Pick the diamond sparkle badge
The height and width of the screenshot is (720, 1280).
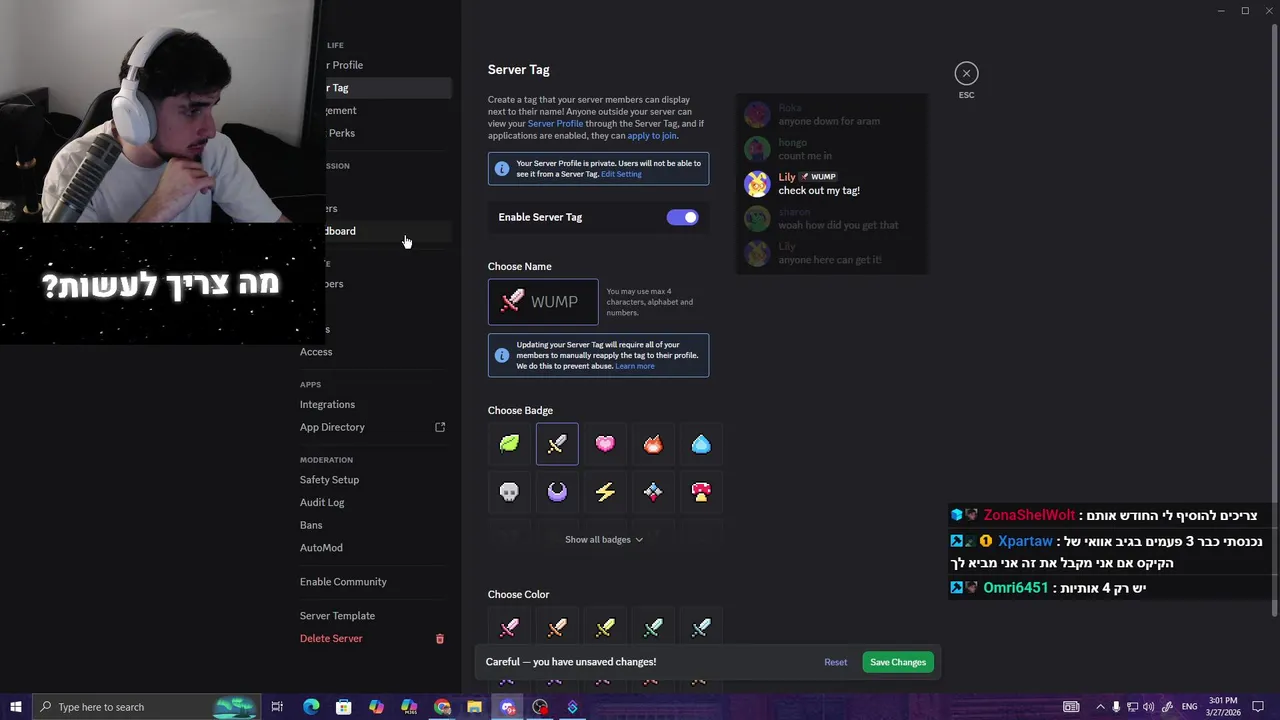point(653,492)
